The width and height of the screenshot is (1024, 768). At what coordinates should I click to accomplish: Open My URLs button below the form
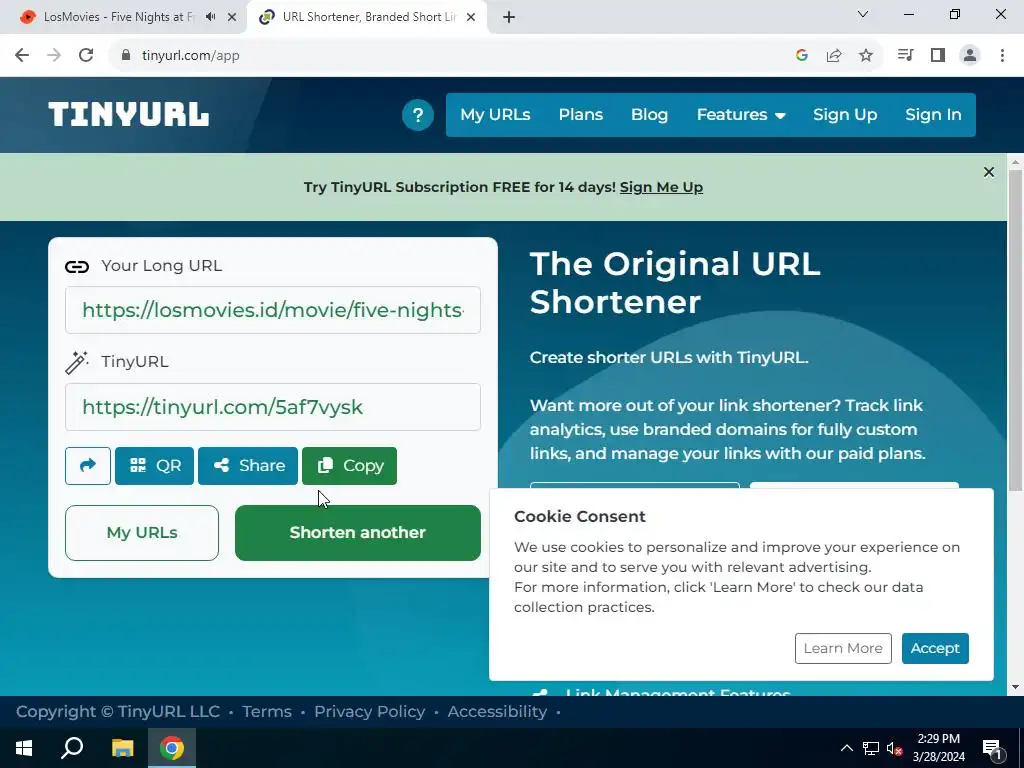[142, 533]
